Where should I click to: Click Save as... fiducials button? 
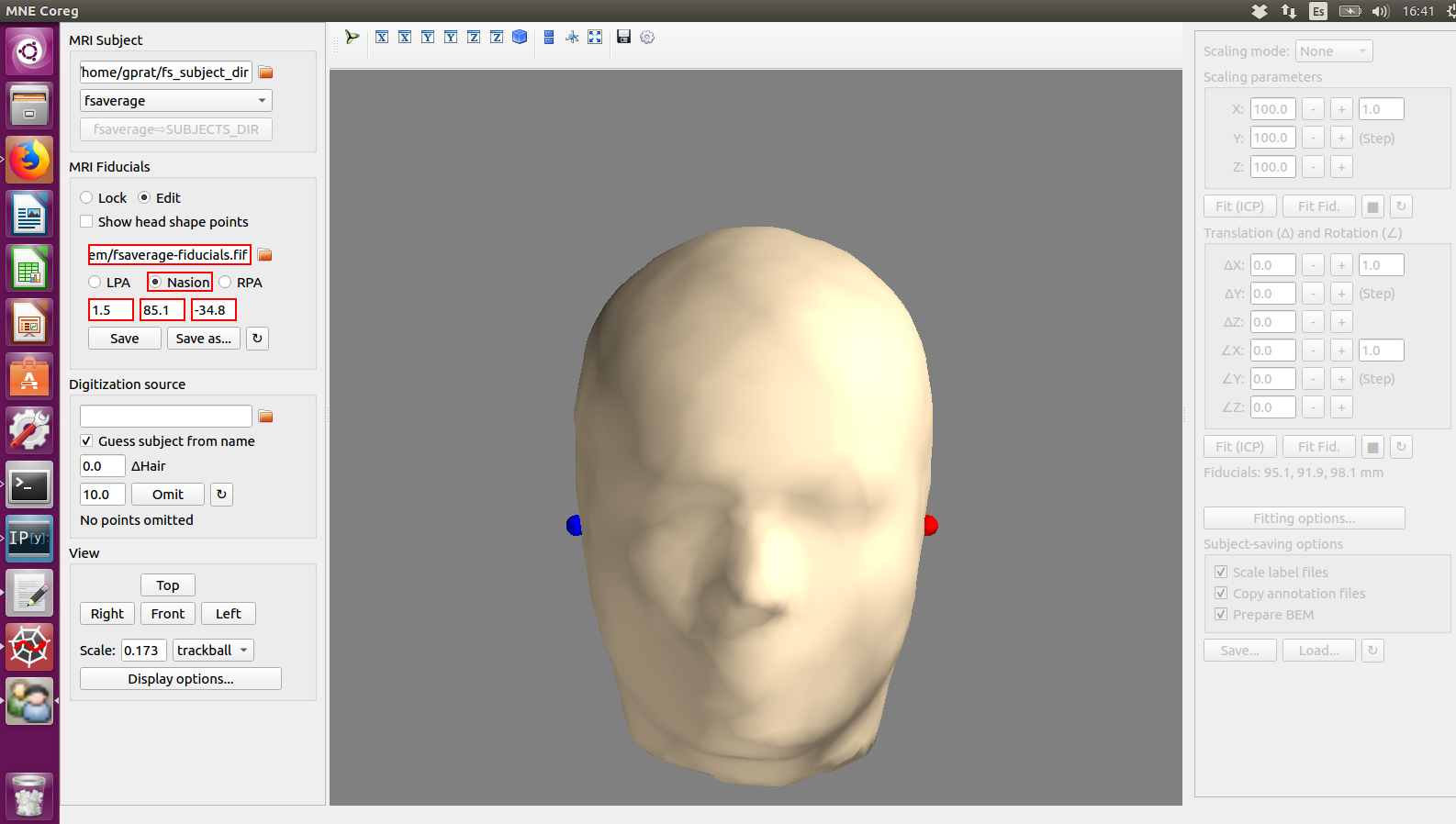(204, 339)
